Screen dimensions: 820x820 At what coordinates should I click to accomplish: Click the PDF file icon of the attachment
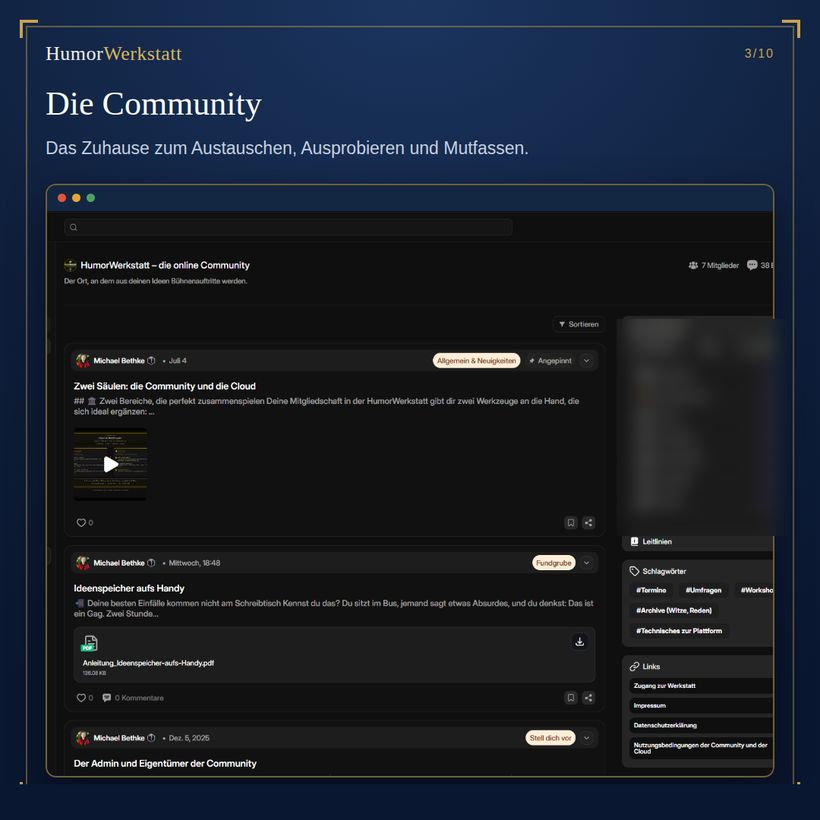(x=89, y=644)
